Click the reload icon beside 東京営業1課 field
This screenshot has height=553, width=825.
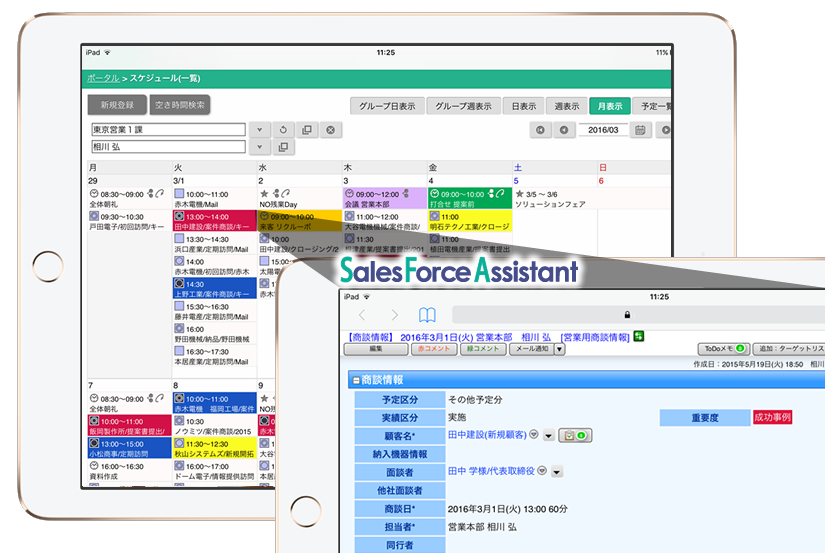283,130
